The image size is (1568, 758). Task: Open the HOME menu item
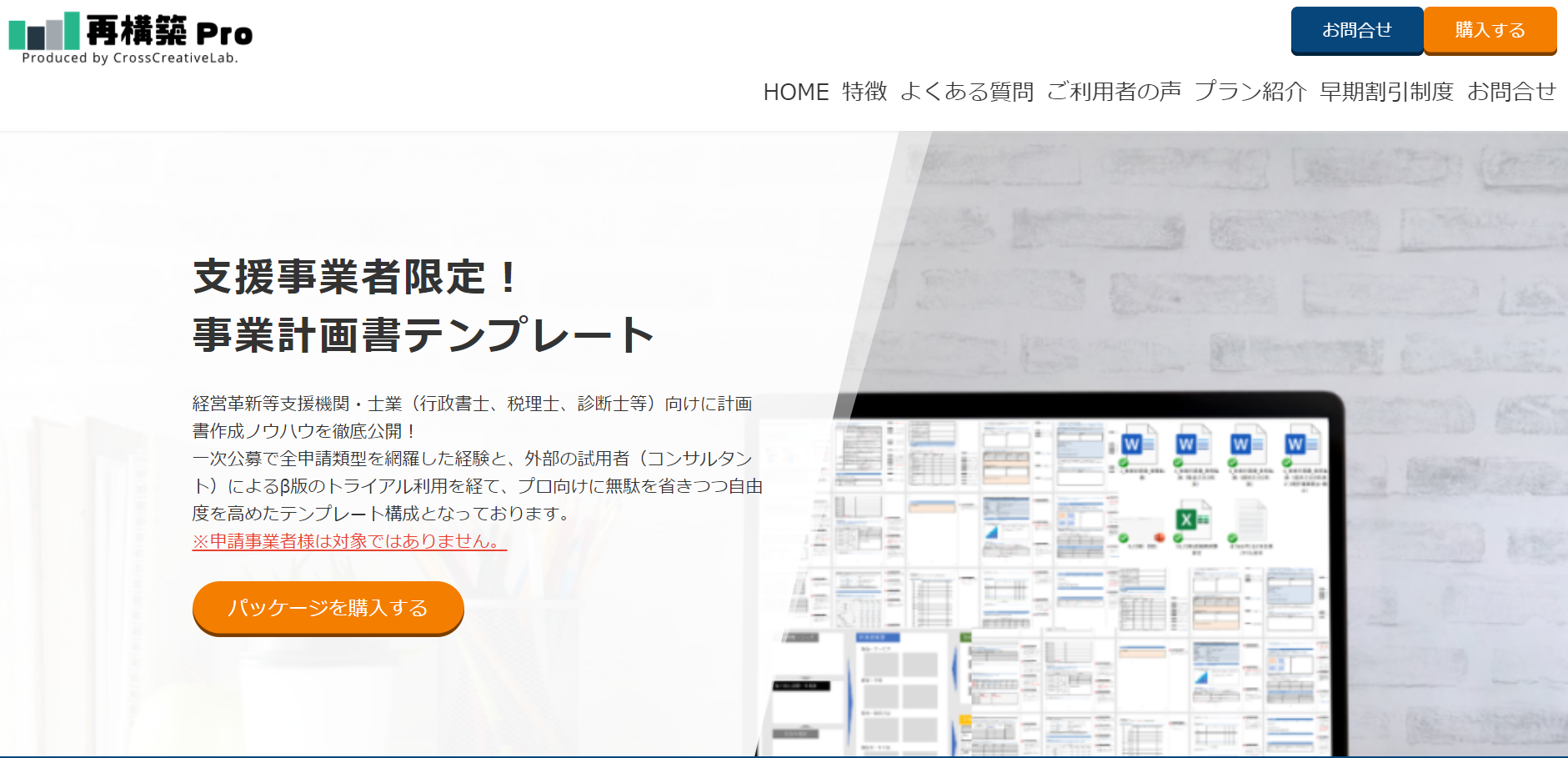(x=795, y=92)
